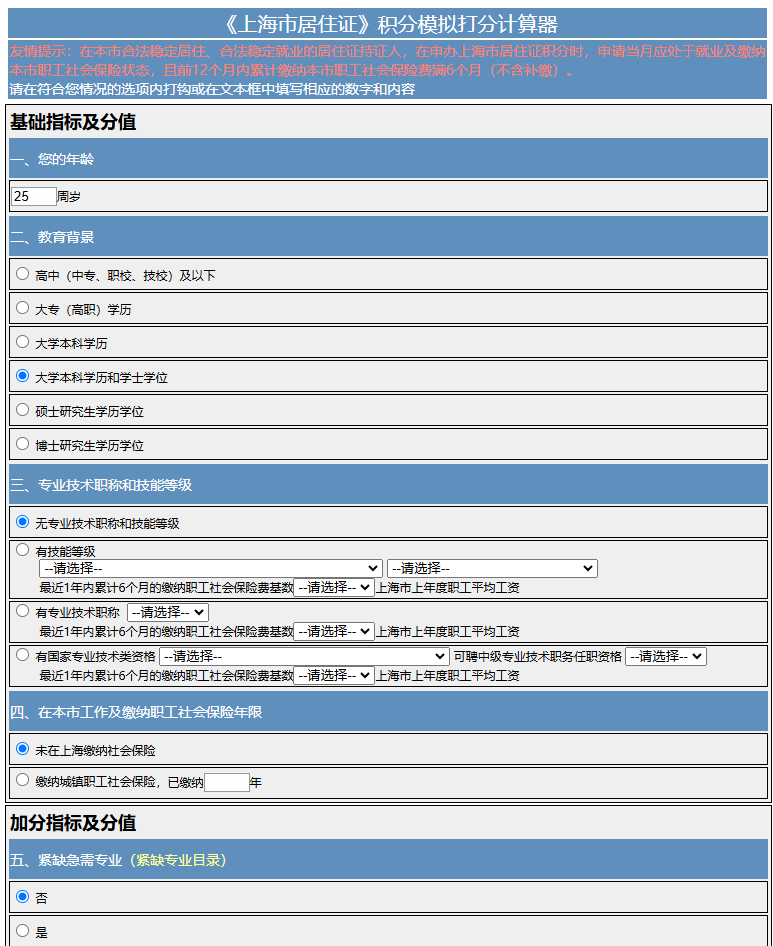This screenshot has height=946, width=773.
Task: Choose 有国家专业技术类资格 radio option
Action: pyautogui.click(x=22, y=655)
